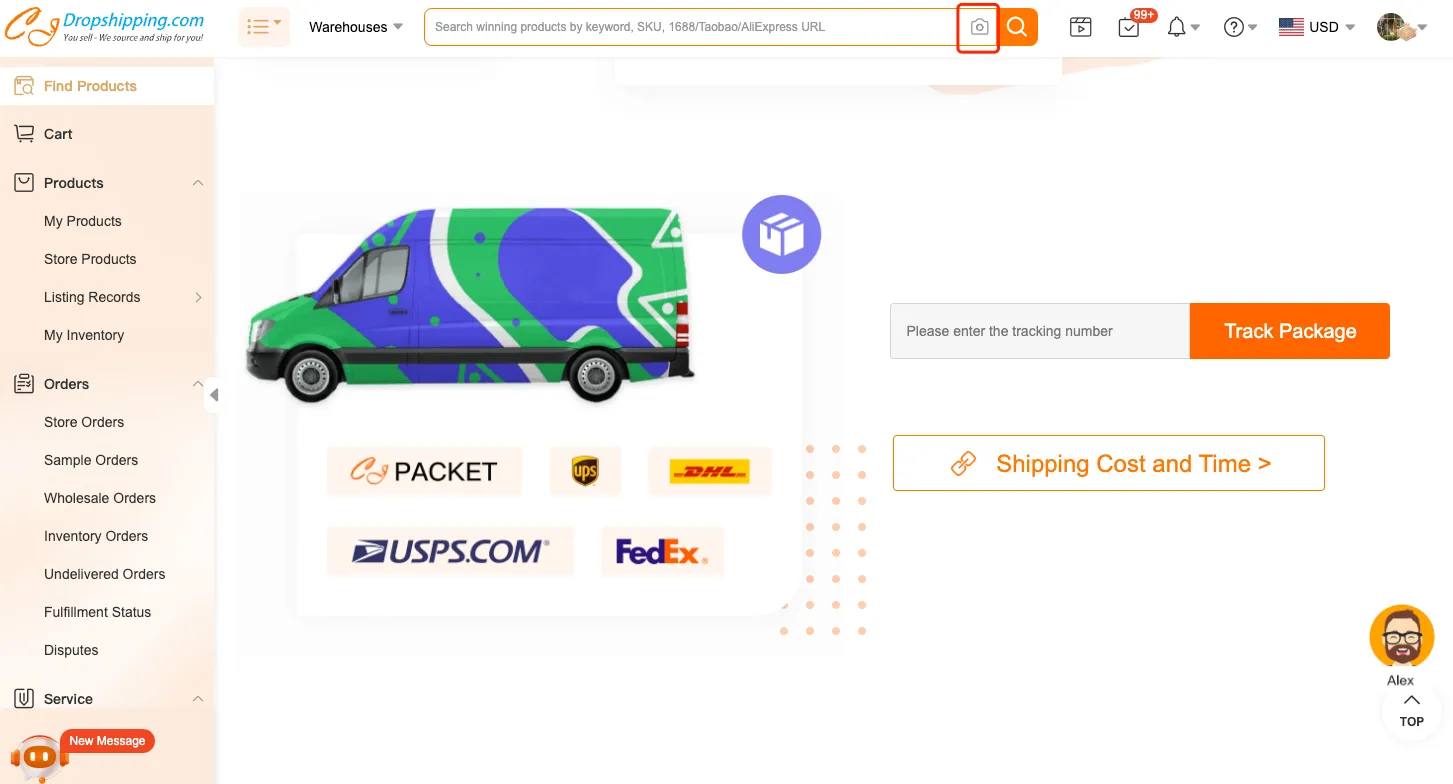Open the USD currency dropdown
Screen dimensions: 1453x784
[x=1316, y=27]
